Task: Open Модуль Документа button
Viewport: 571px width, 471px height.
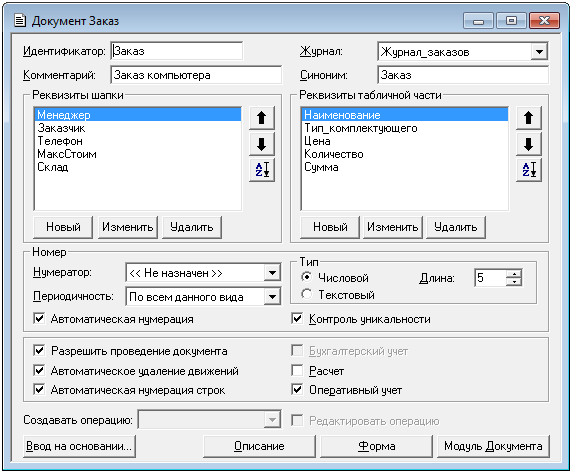Action: pos(493,446)
